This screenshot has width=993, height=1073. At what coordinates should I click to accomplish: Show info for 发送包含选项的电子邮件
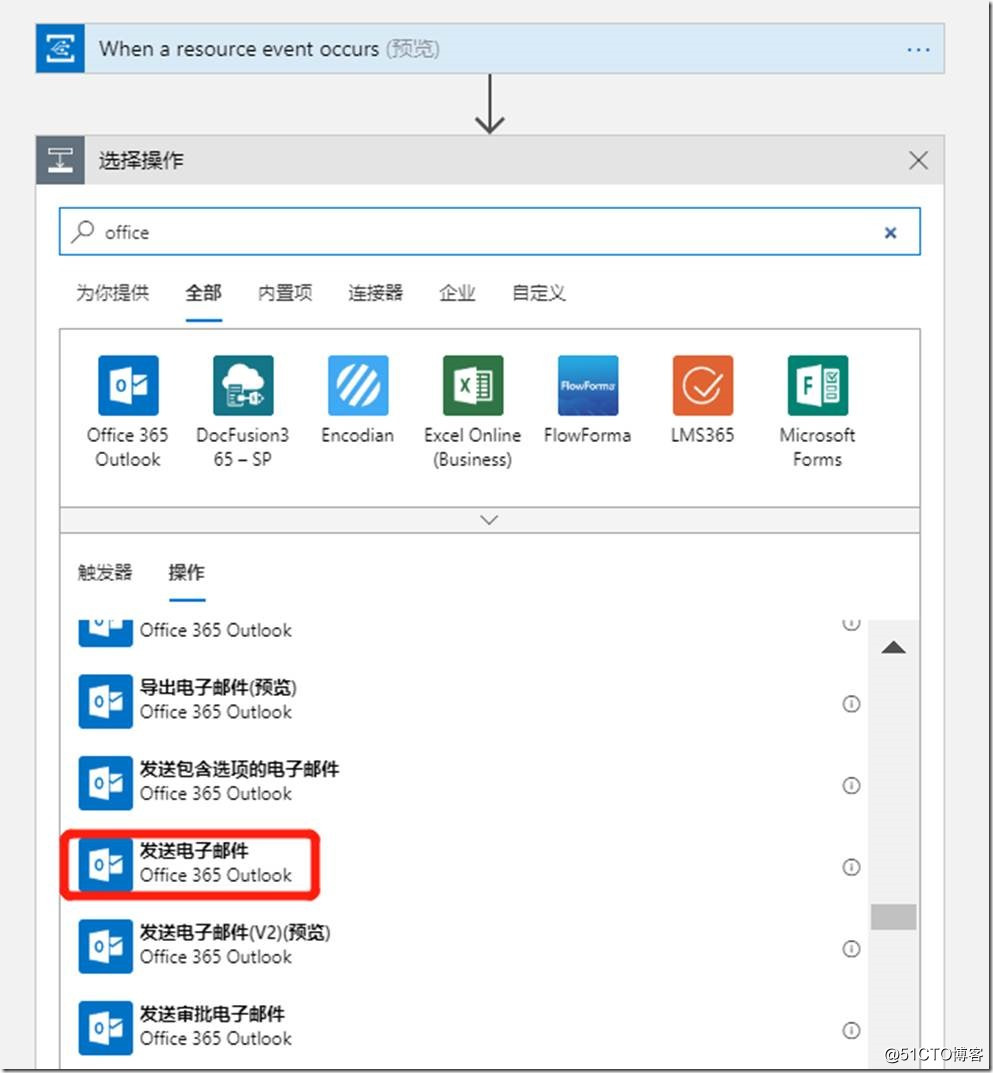click(x=851, y=785)
